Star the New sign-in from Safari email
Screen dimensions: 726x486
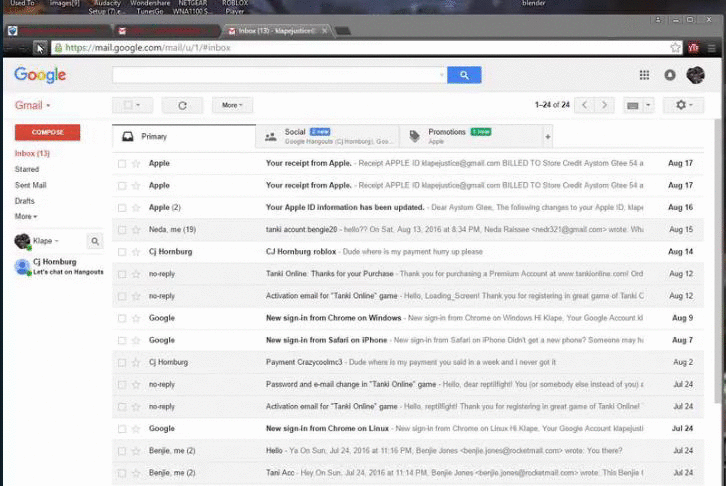136,340
